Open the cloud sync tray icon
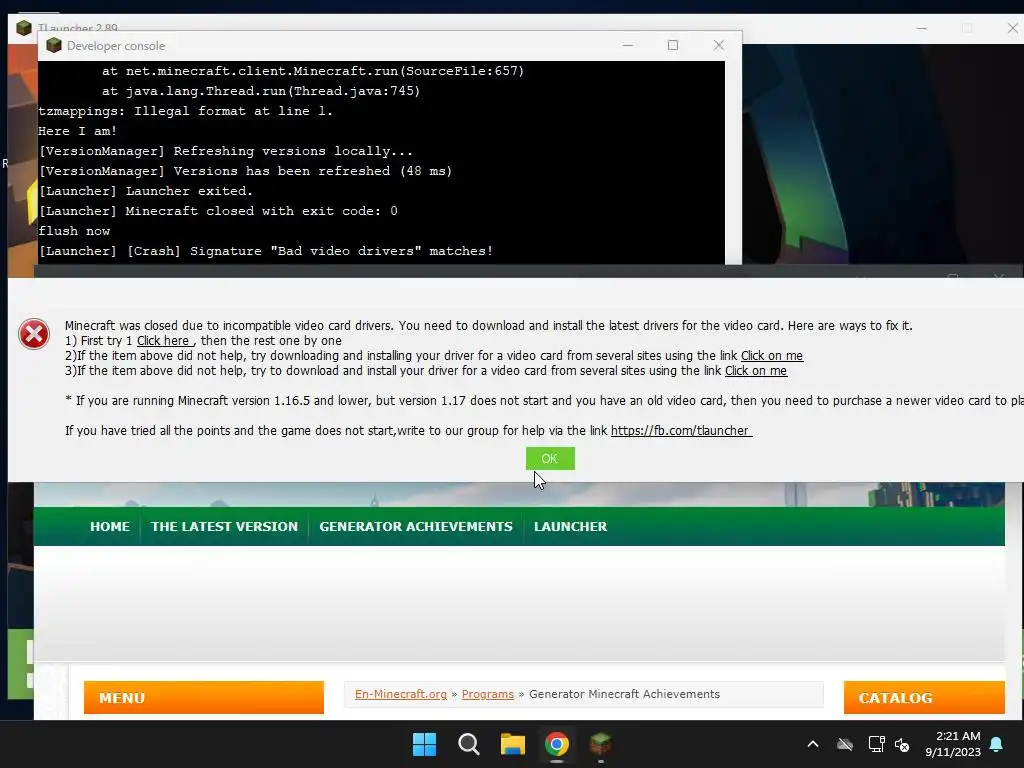Image resolution: width=1024 pixels, height=768 pixels. 845,744
